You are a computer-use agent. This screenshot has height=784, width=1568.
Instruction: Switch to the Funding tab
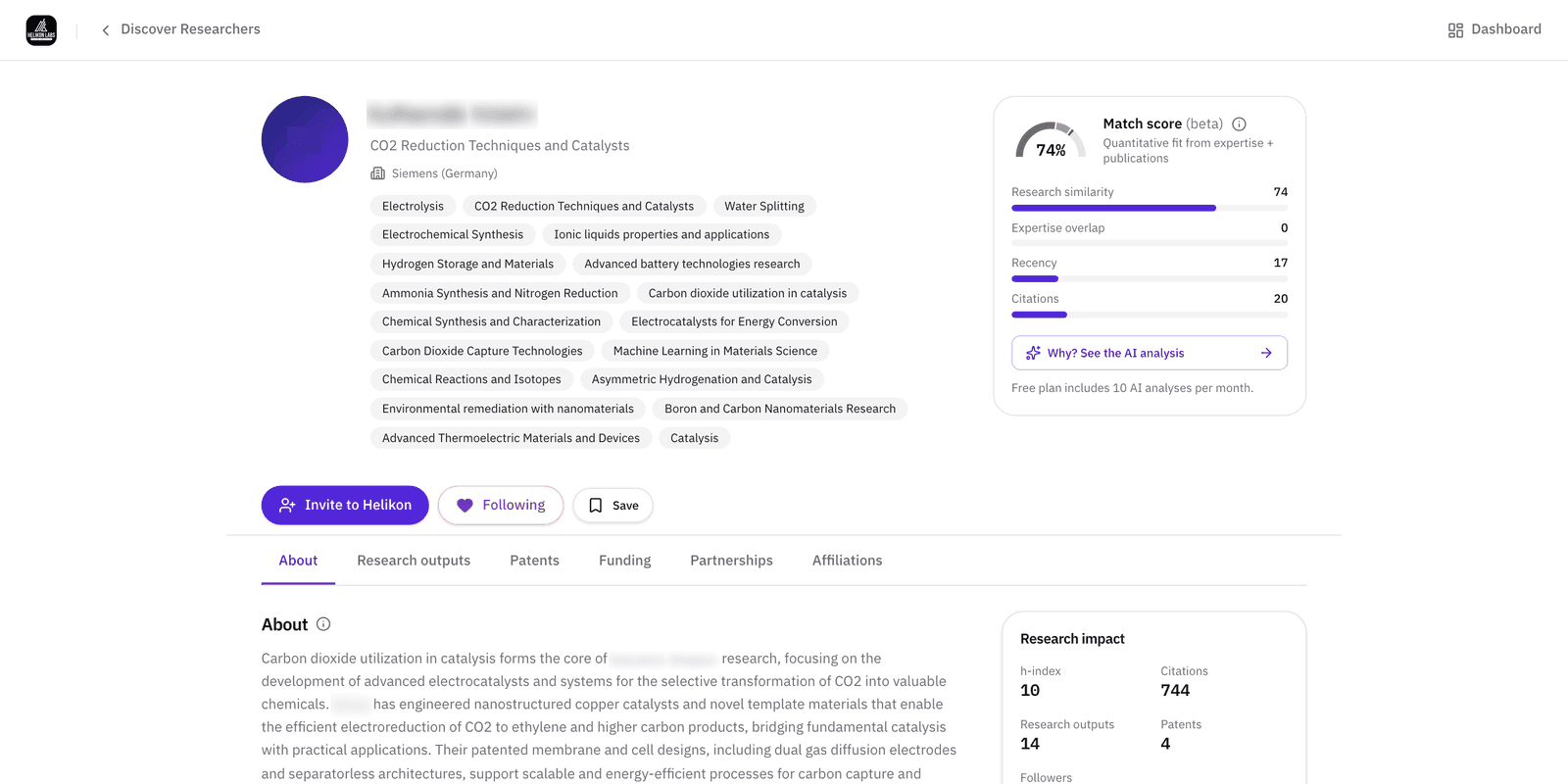624,561
